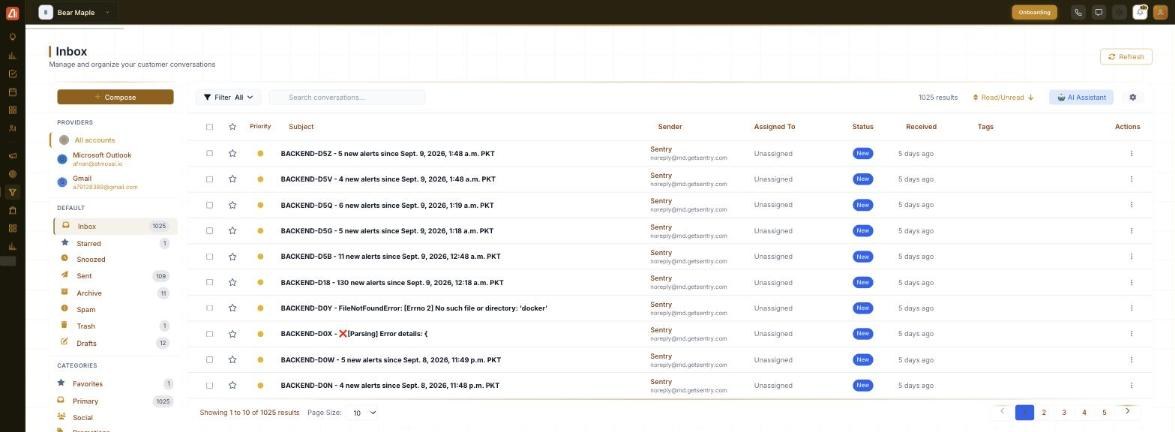Click the app logo in top-left corner

pyautogui.click(x=12, y=12)
